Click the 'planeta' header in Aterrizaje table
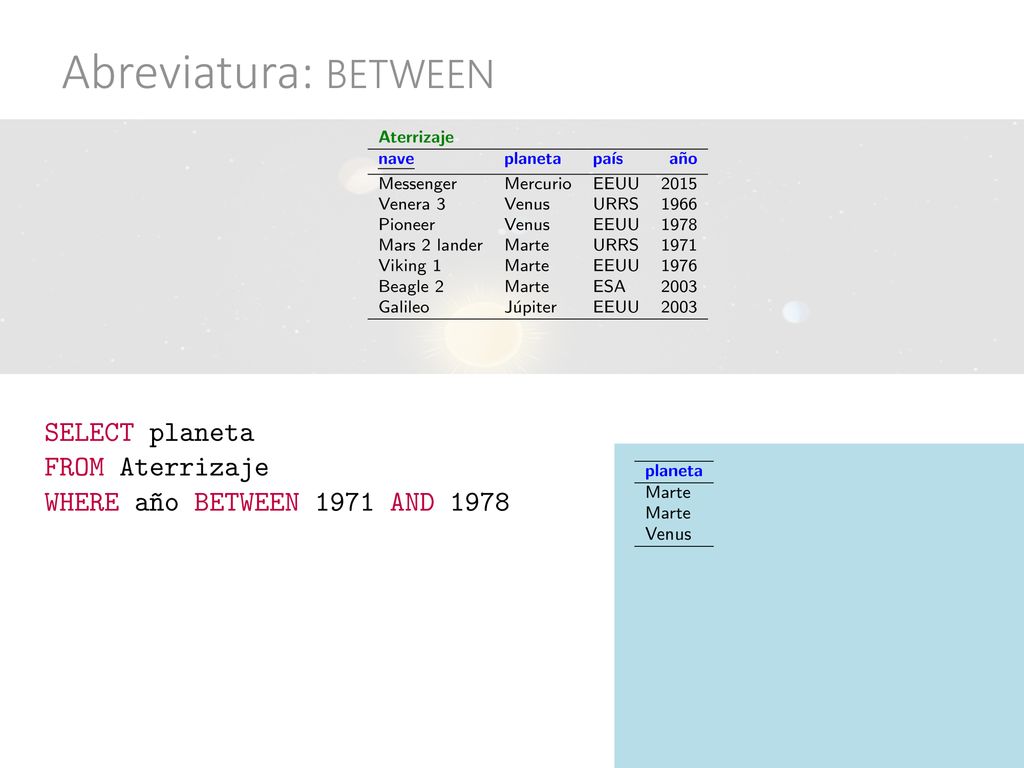This screenshot has width=1024, height=768. pos(532,159)
